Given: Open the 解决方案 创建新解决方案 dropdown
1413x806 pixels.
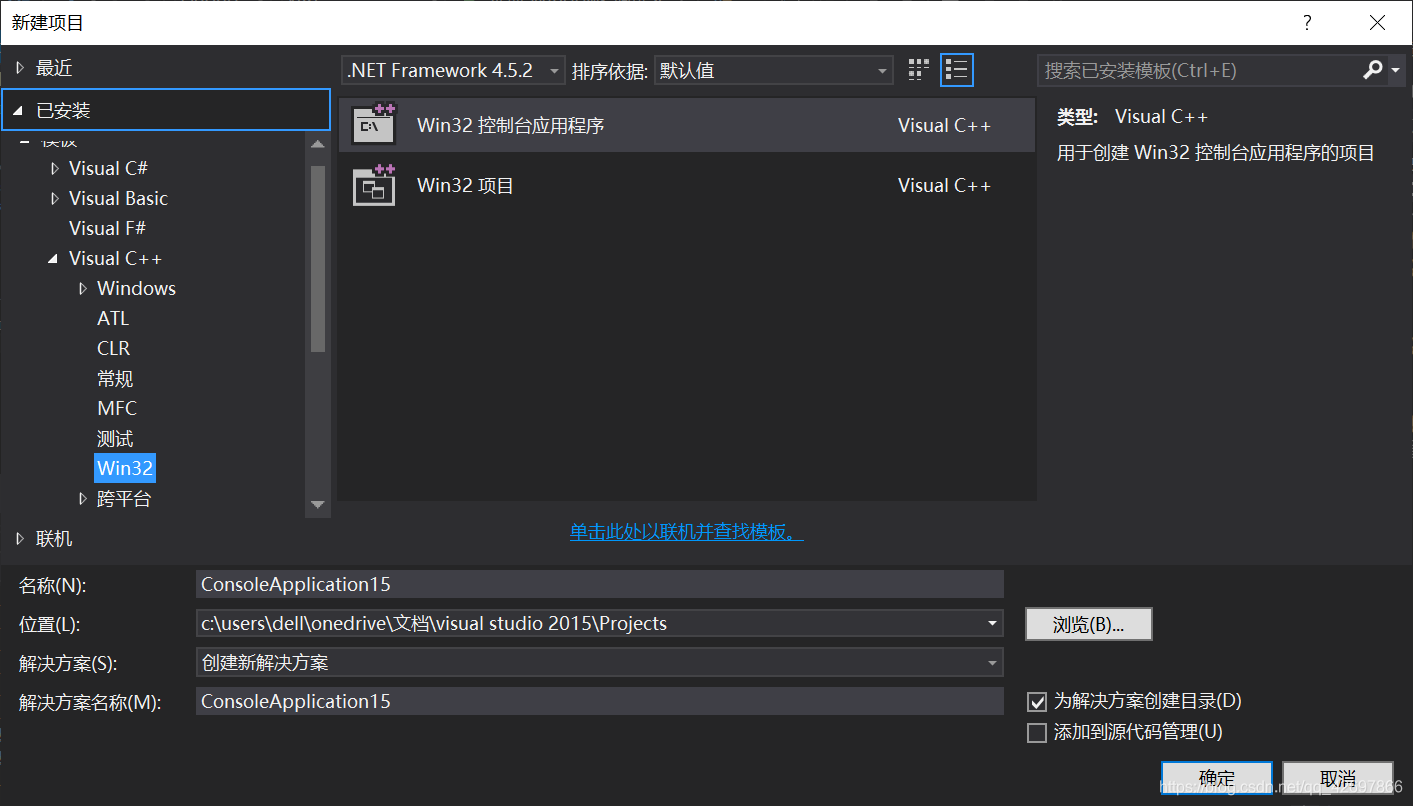Looking at the screenshot, I should tap(600, 662).
